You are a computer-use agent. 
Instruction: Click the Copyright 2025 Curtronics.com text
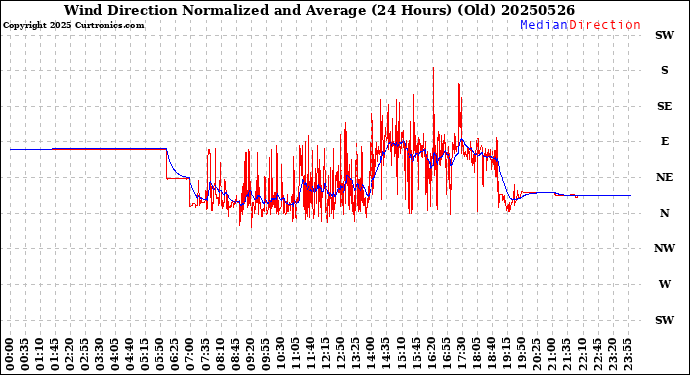tap(74, 26)
